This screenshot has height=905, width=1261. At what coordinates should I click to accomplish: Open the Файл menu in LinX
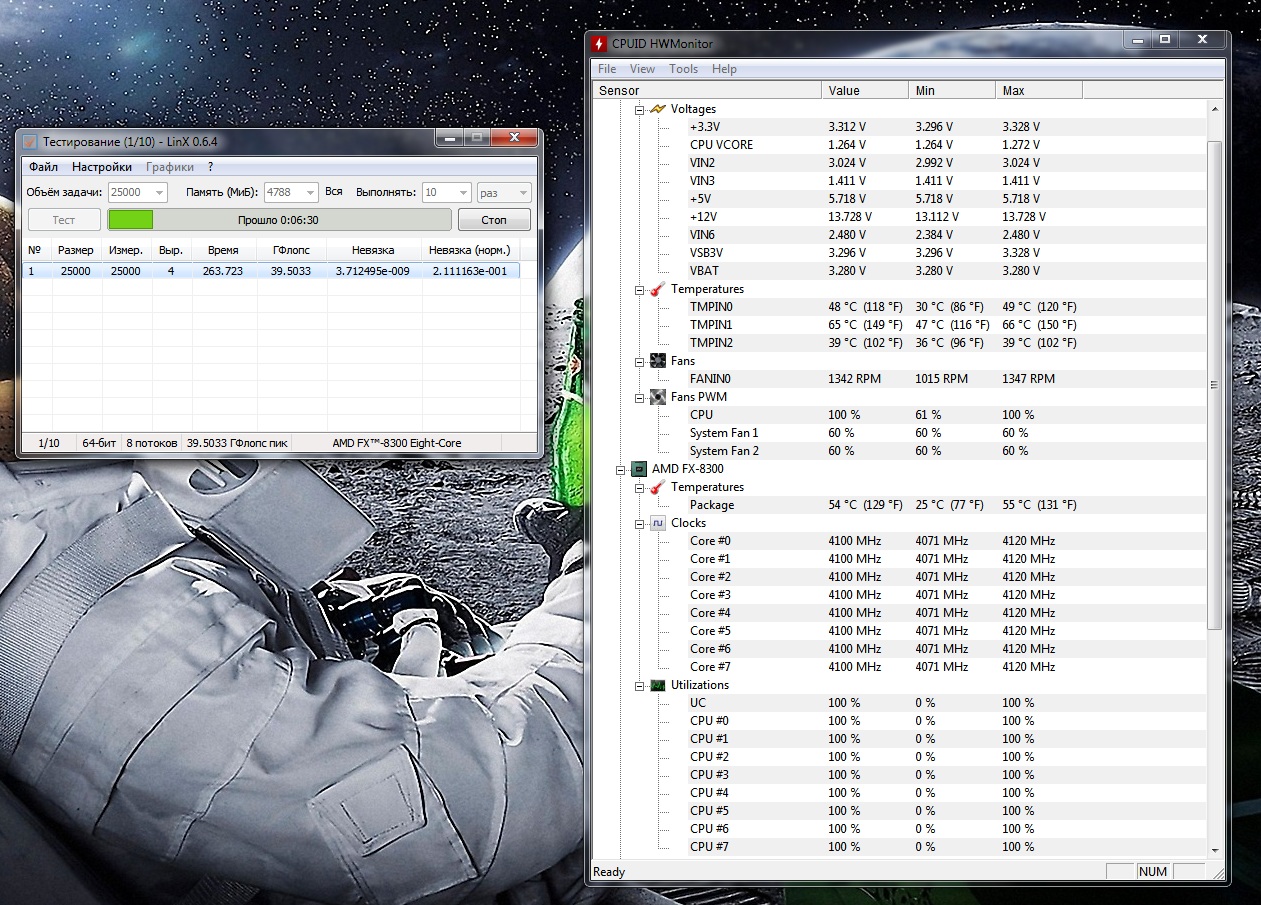coord(43,167)
